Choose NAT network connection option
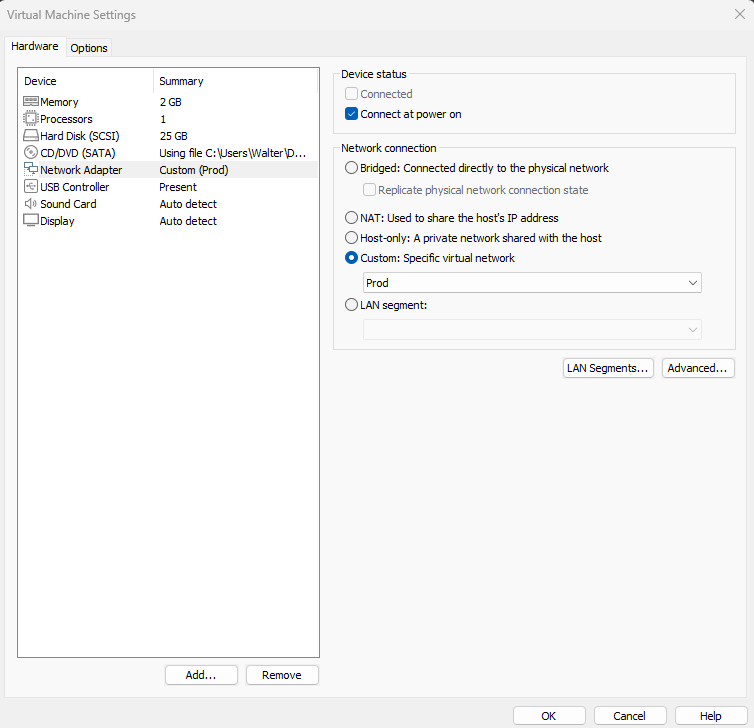The height and width of the screenshot is (728, 754). [x=351, y=218]
